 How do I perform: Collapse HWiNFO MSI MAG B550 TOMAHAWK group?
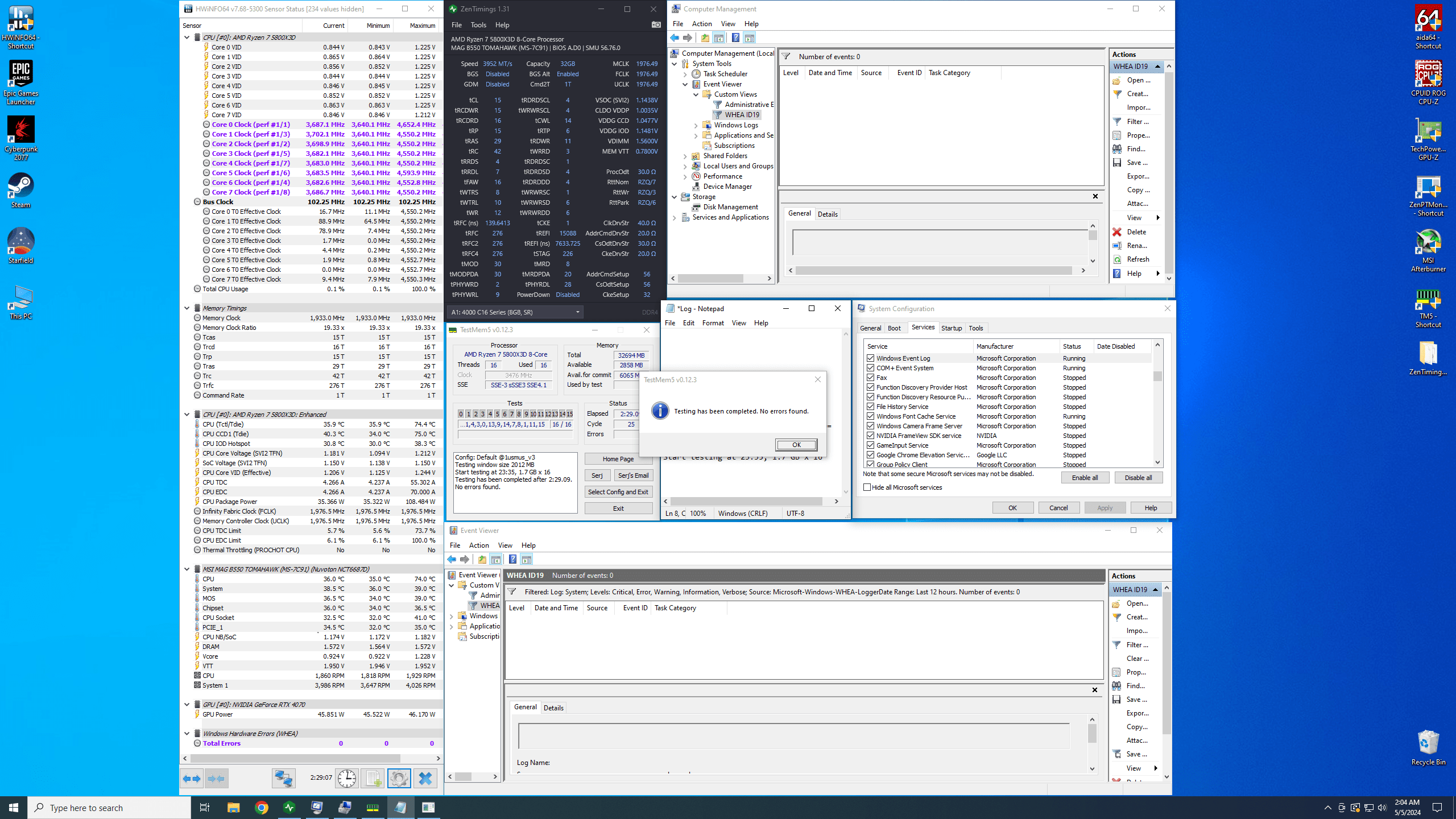coord(187,569)
